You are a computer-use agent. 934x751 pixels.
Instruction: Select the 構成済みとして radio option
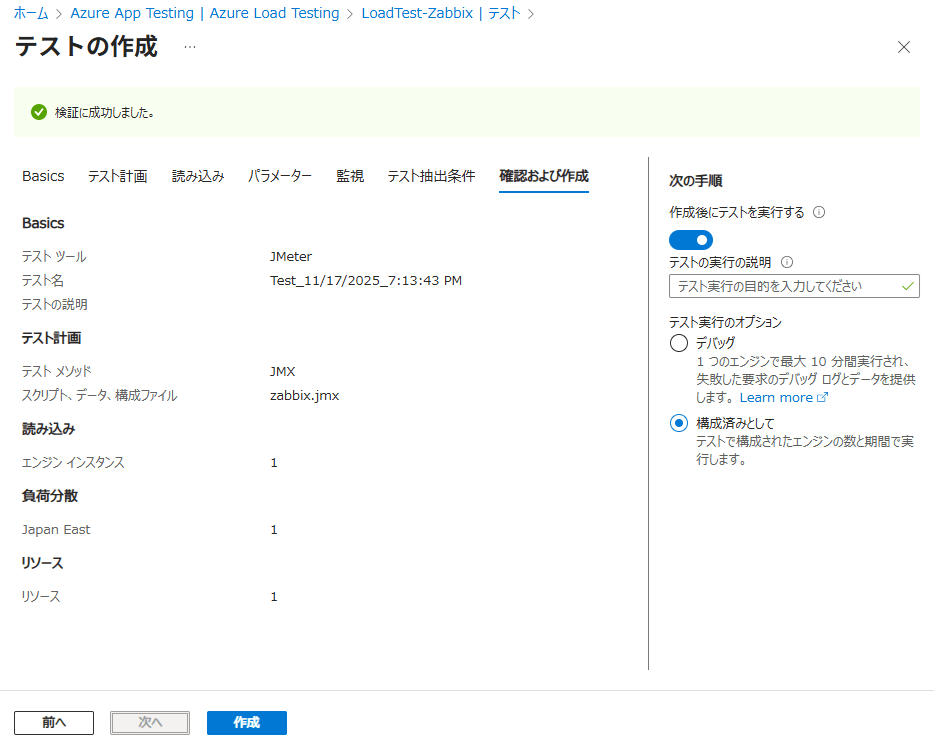tap(679, 424)
